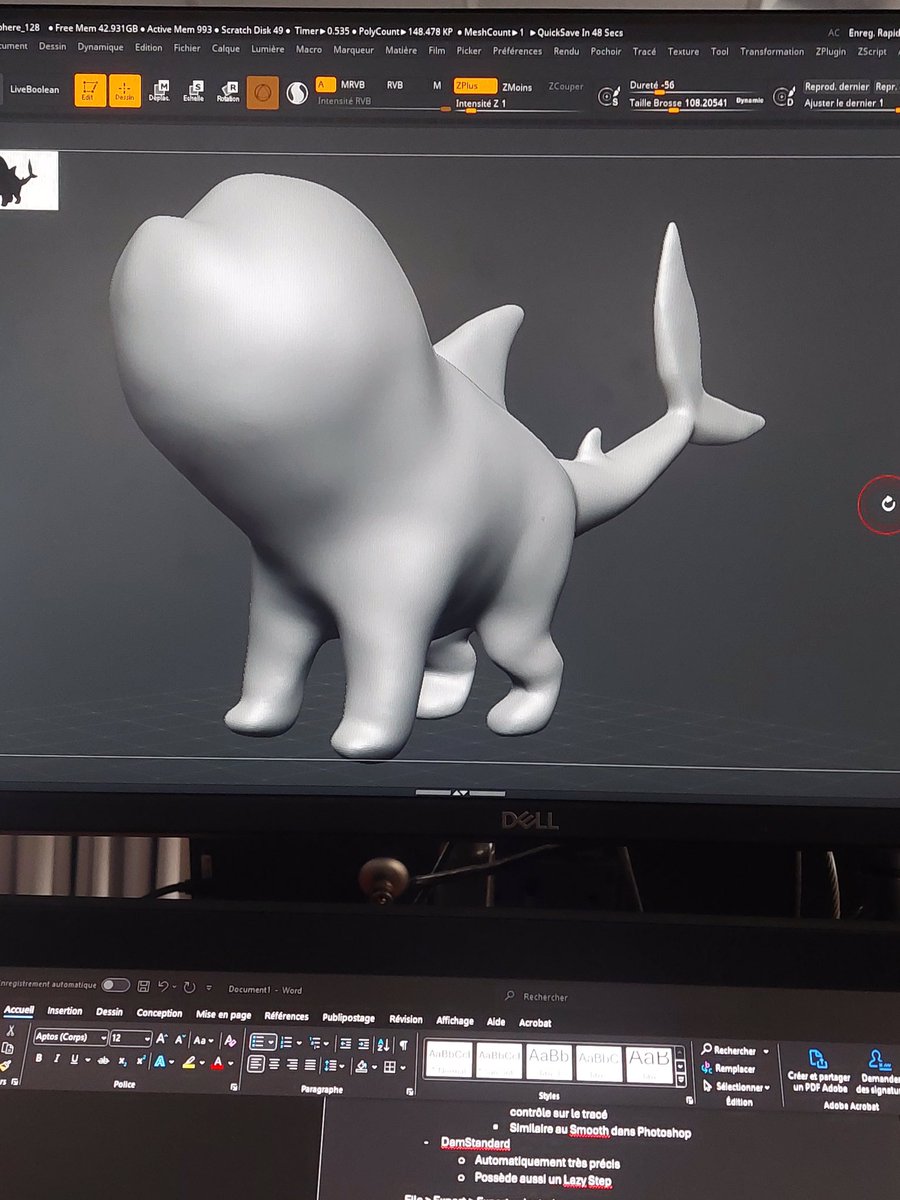Show paragraph marks in Word
The height and width of the screenshot is (1200, 900).
[x=403, y=1044]
